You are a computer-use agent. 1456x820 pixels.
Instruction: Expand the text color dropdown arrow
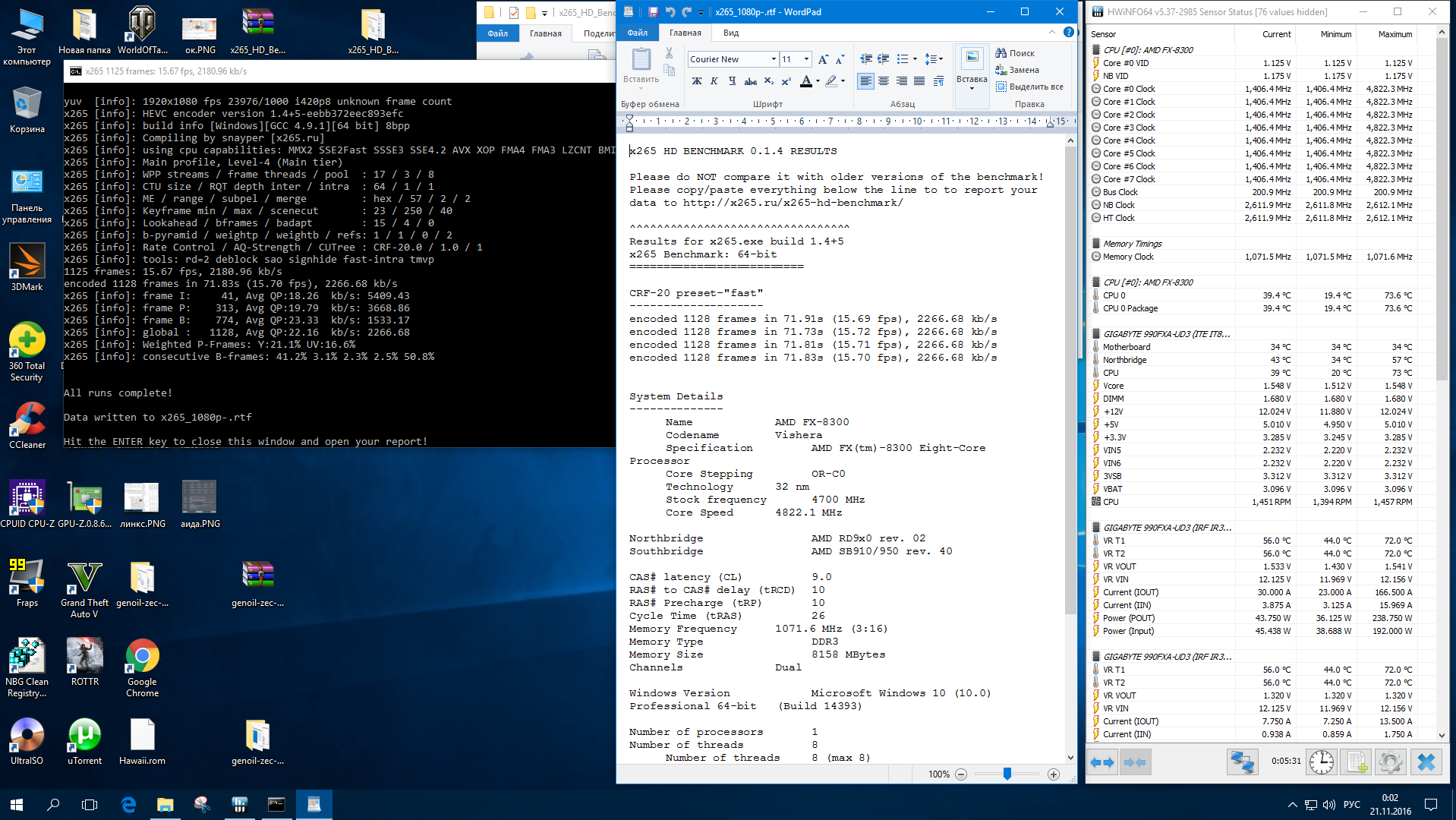pos(818,81)
